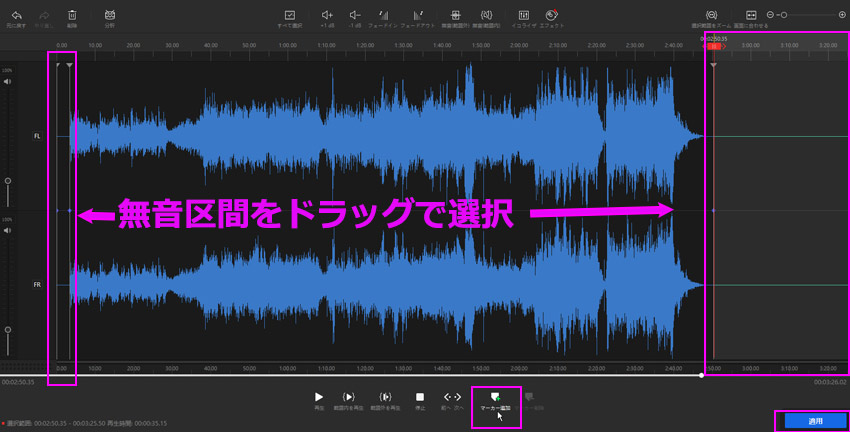Click Add Marker (マーカー追加)
Image resolution: width=850 pixels, height=432 pixels.
495,398
